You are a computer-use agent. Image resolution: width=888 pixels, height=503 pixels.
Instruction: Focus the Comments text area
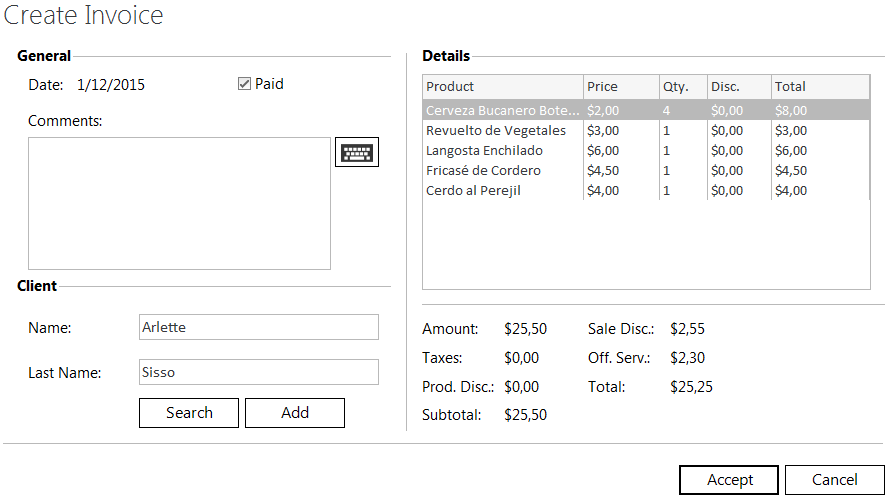[x=179, y=204]
